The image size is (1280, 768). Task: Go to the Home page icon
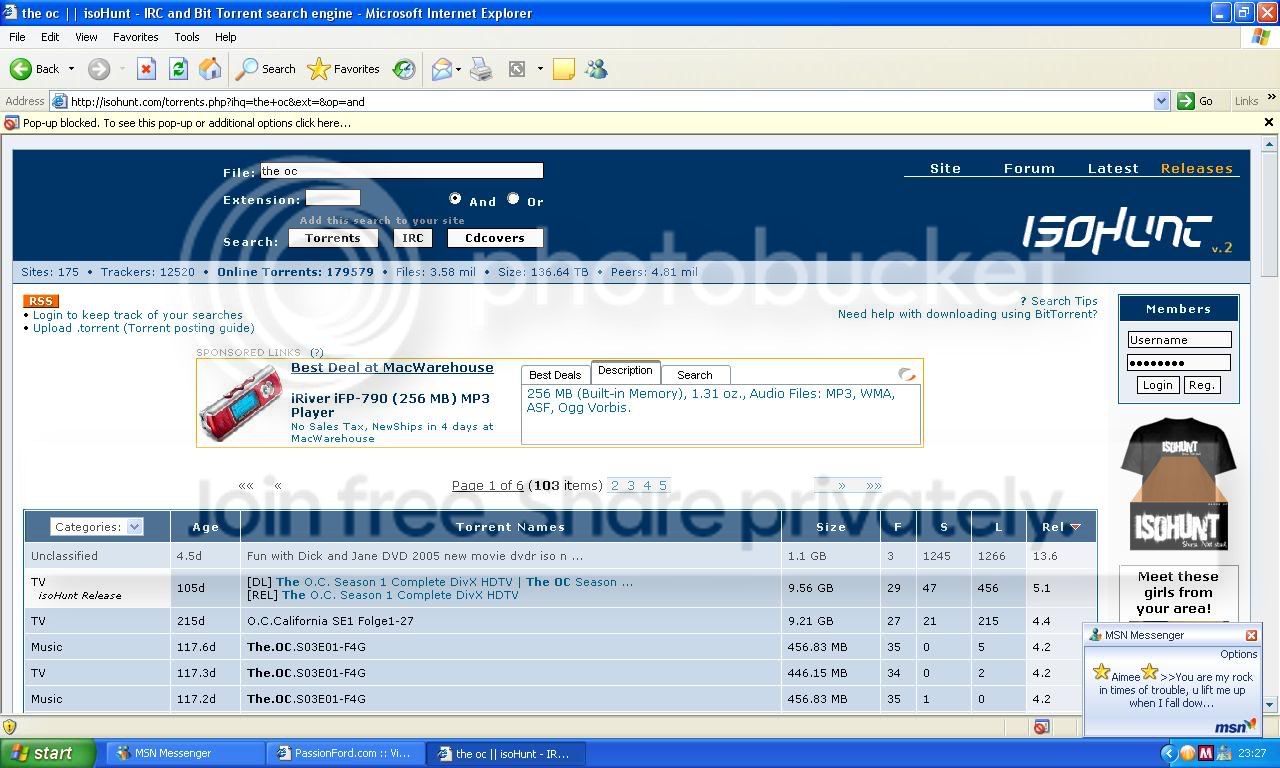[x=210, y=69]
